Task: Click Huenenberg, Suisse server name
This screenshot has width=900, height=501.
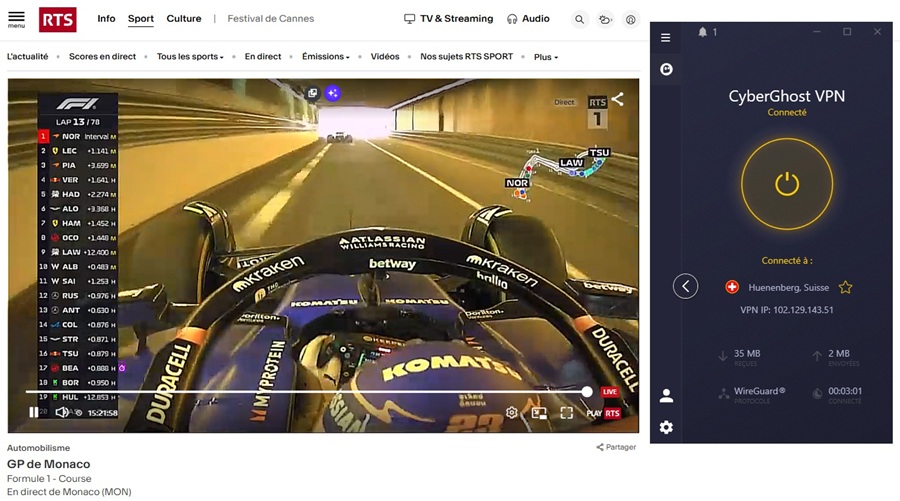Action: 788,288
